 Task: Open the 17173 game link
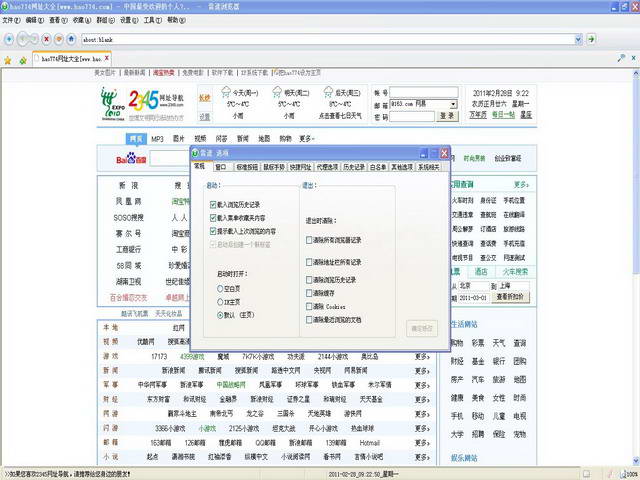[159, 357]
